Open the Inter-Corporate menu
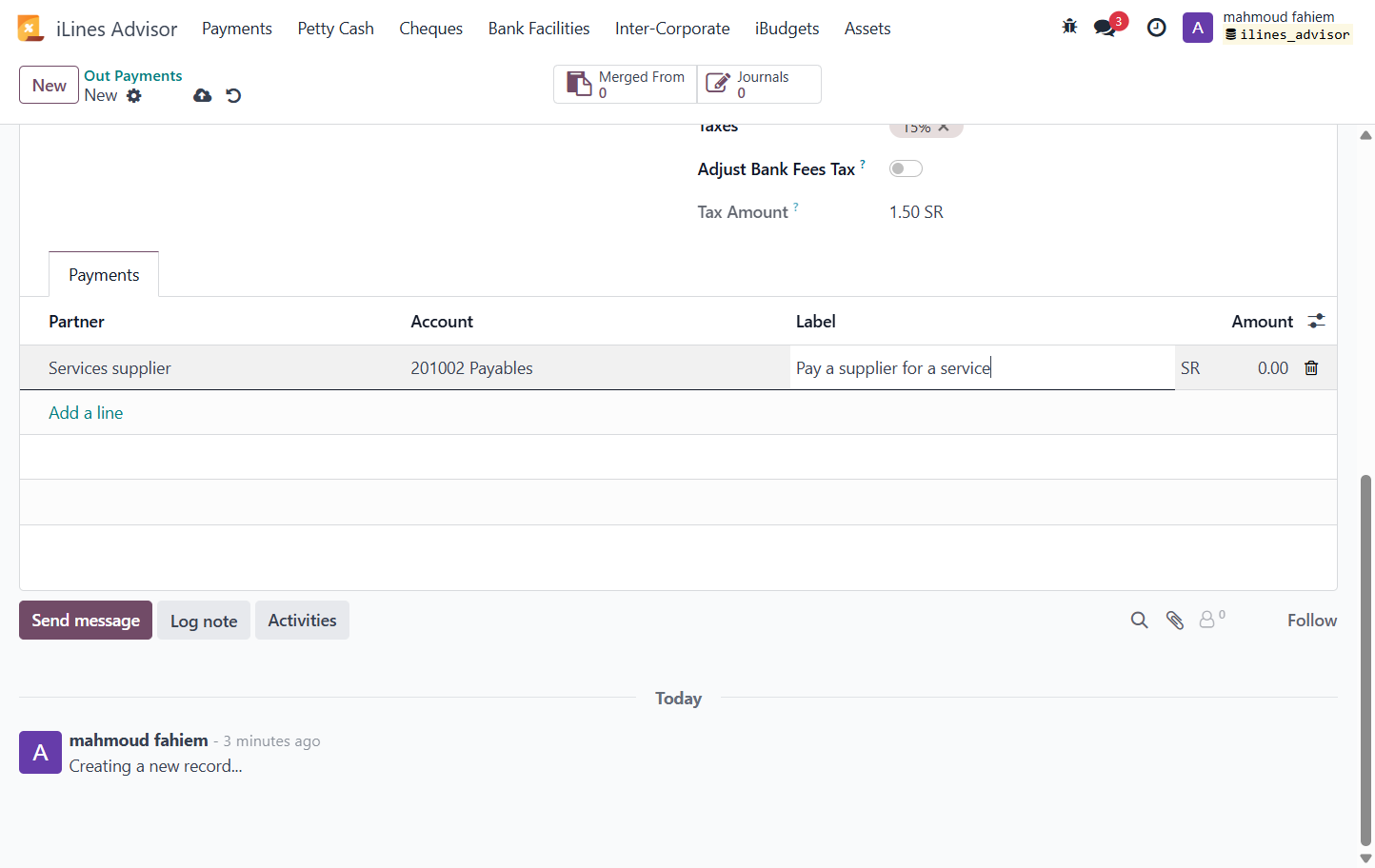 pos(672,29)
